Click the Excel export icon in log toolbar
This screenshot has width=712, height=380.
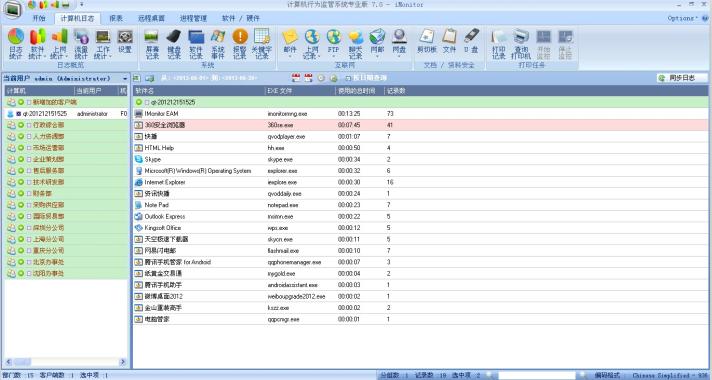coord(137,78)
